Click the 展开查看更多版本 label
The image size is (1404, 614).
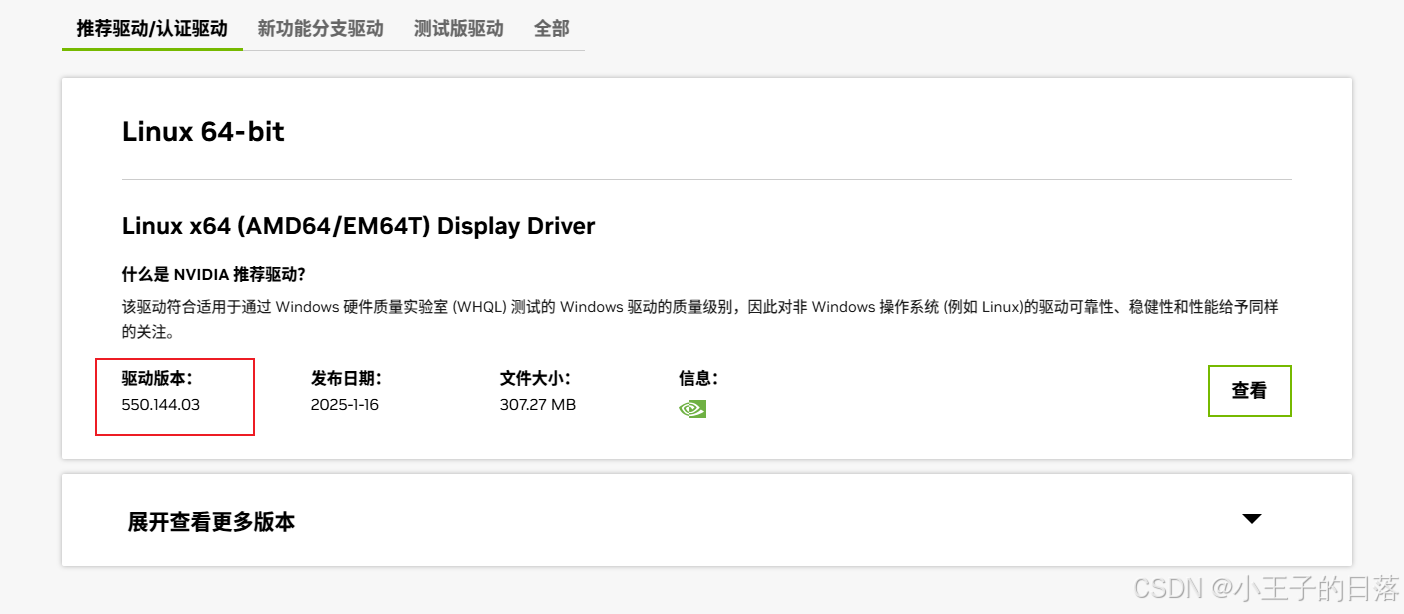point(211,521)
